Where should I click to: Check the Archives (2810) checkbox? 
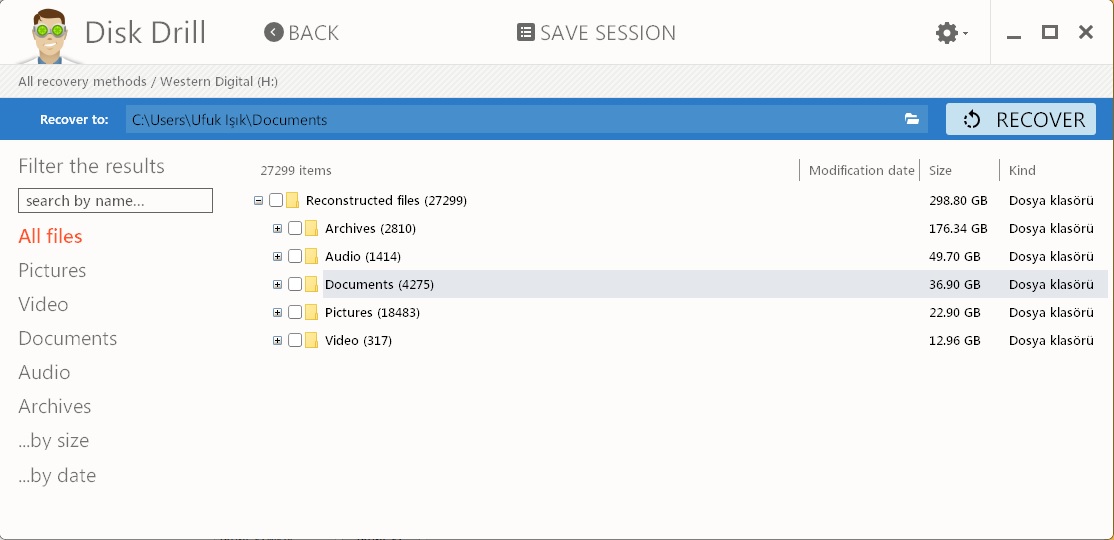click(295, 229)
